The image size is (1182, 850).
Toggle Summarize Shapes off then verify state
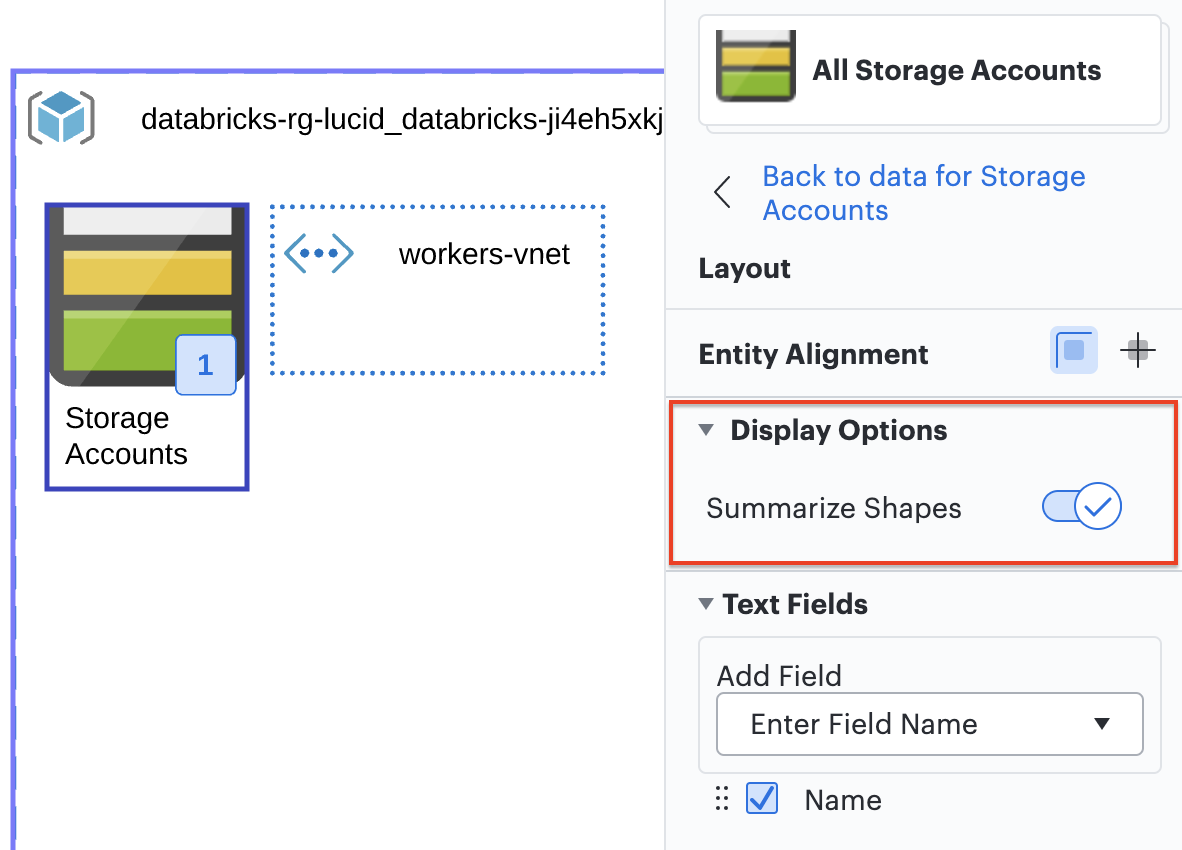pyautogui.click(x=1081, y=507)
